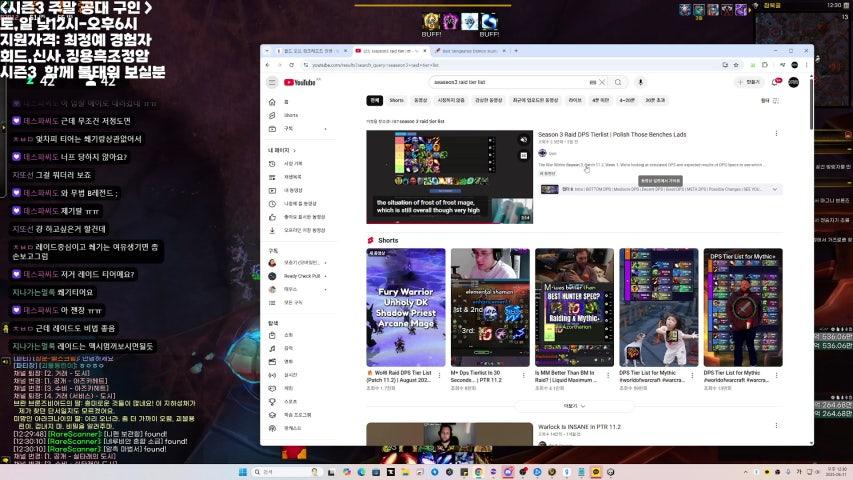
Task: Open Warlock is INSANE in PTR 11.2
Action: point(579,427)
